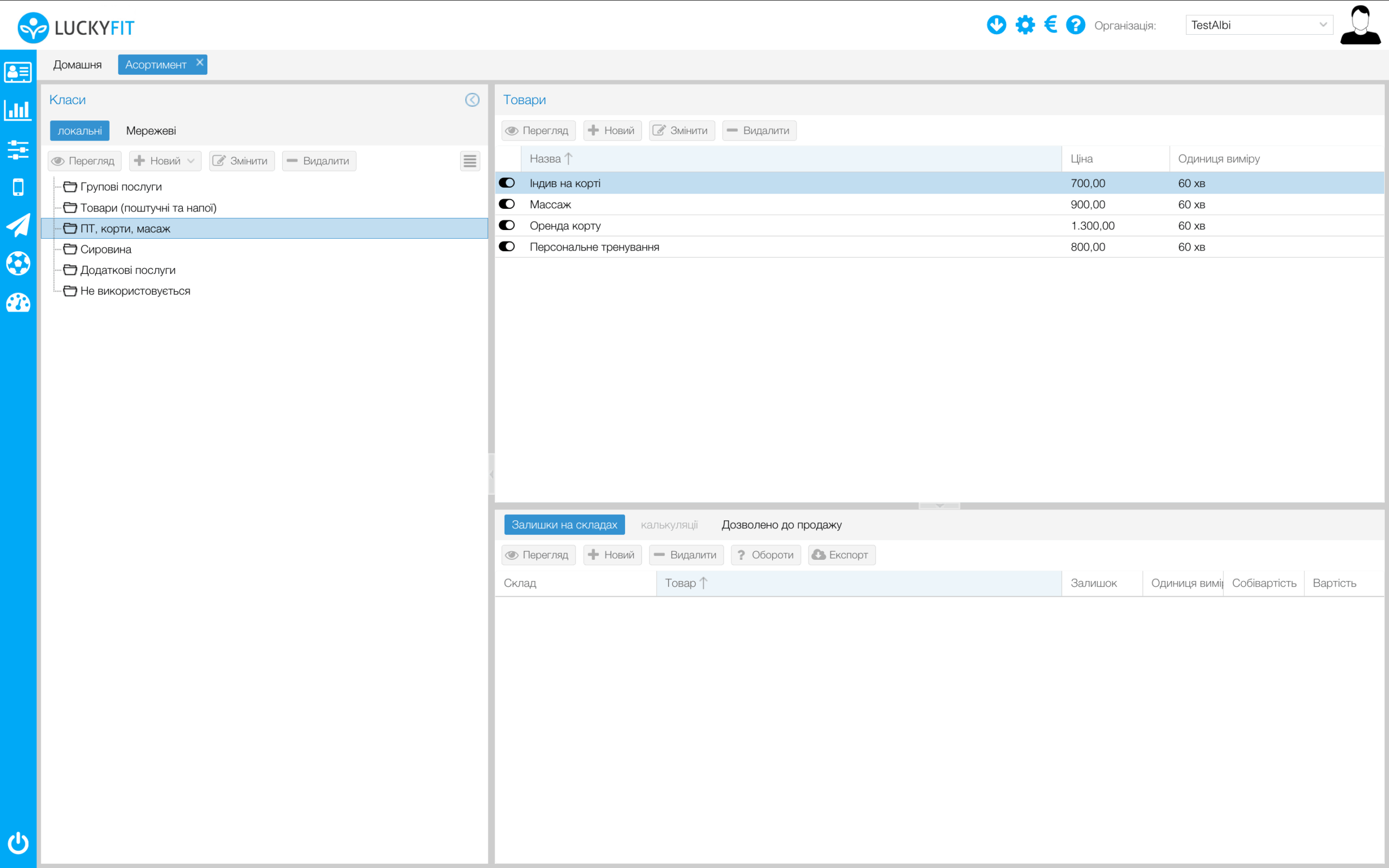This screenshot has width=1389, height=868.
Task: Click the Експорт button
Action: [842, 555]
